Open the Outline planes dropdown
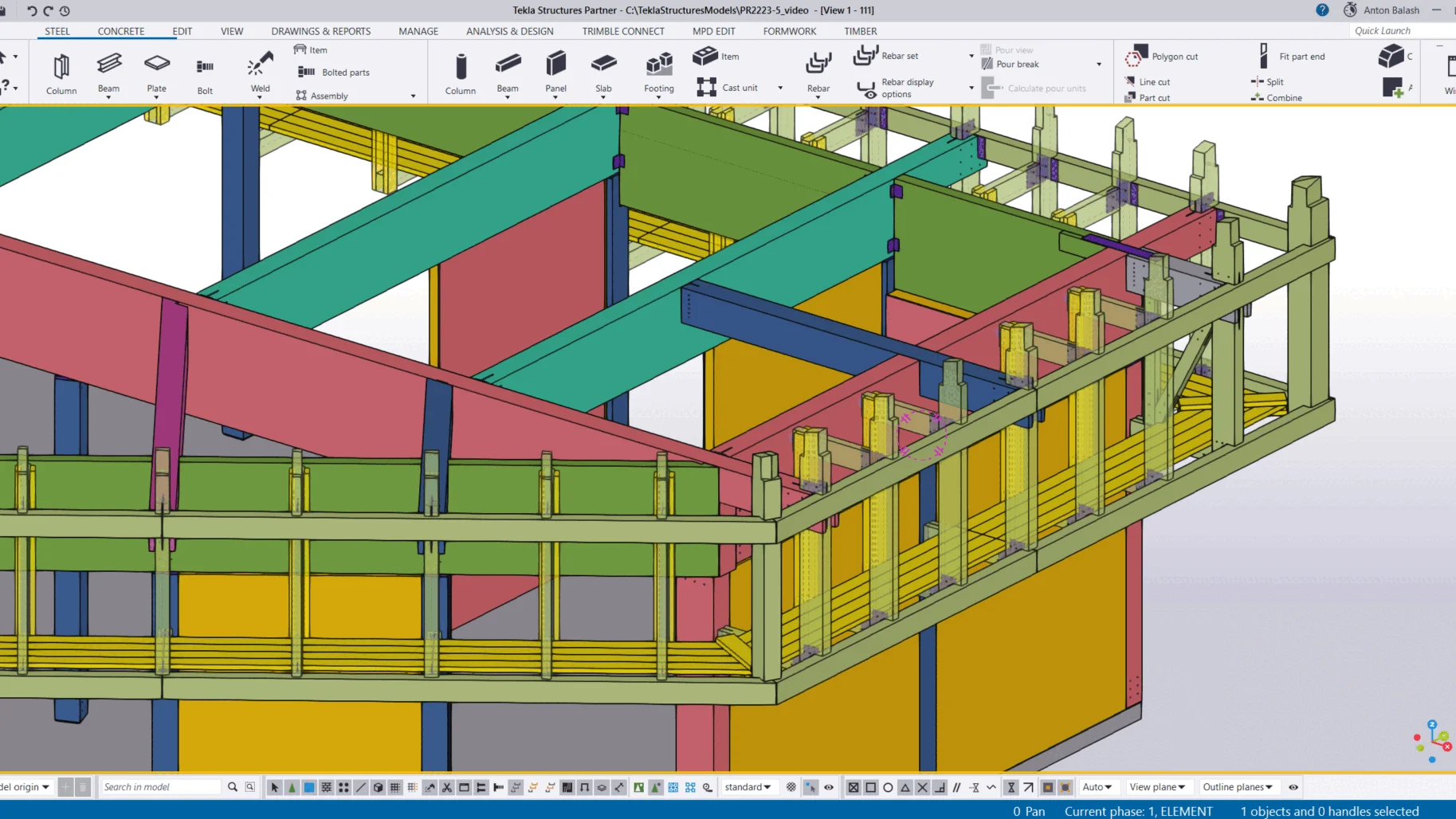This screenshot has height=819, width=1456. (1238, 787)
